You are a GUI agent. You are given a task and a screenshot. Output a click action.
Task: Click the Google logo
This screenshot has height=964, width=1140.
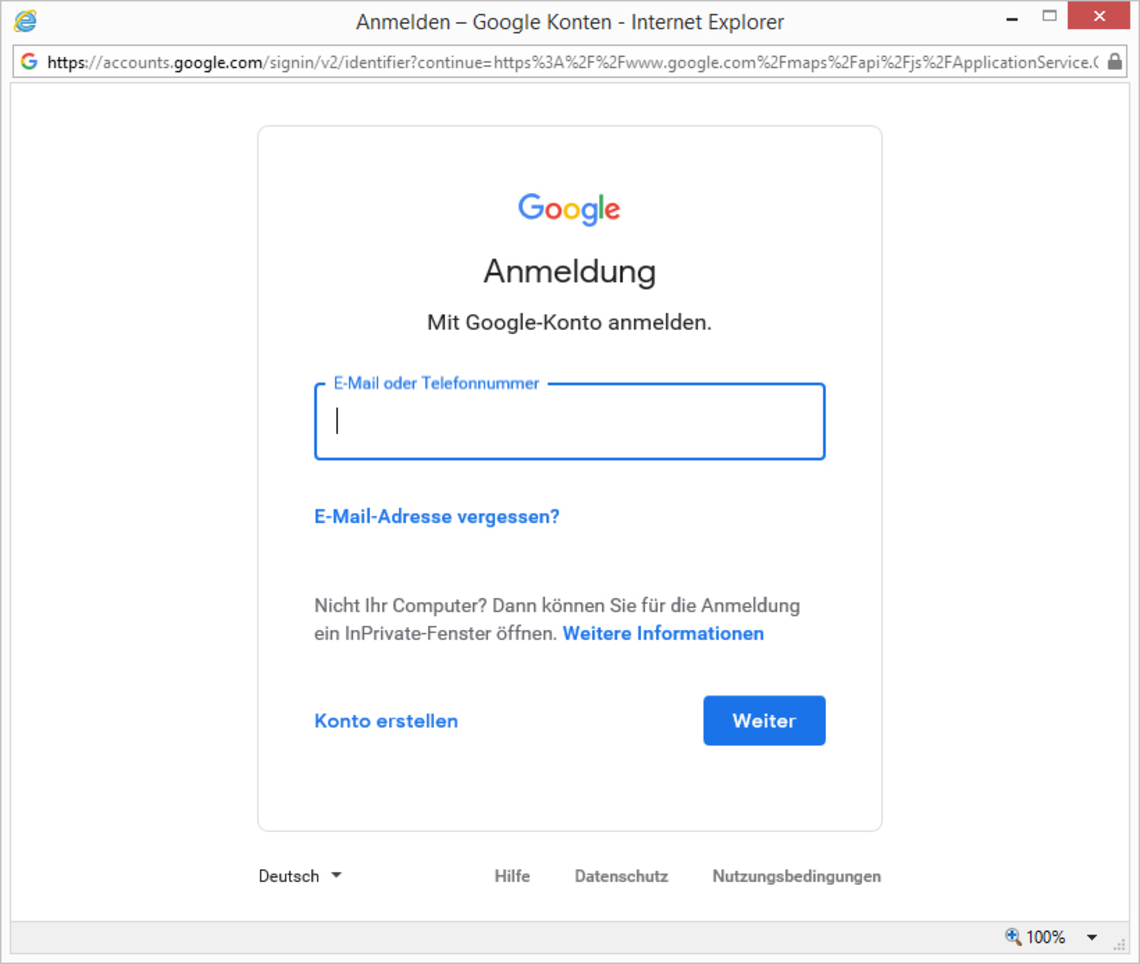[x=569, y=209]
